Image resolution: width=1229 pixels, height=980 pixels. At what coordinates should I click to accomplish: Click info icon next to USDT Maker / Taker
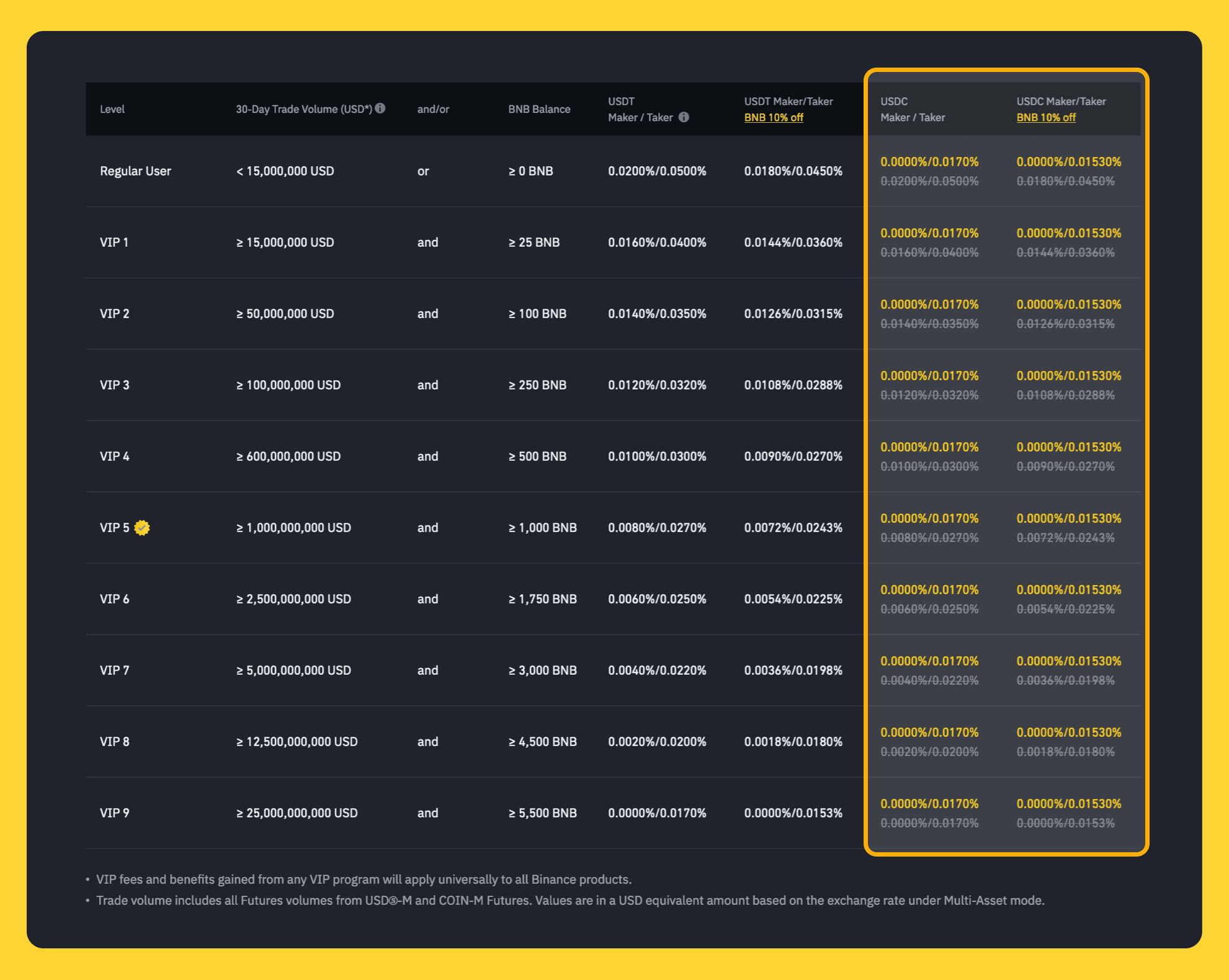[x=684, y=117]
